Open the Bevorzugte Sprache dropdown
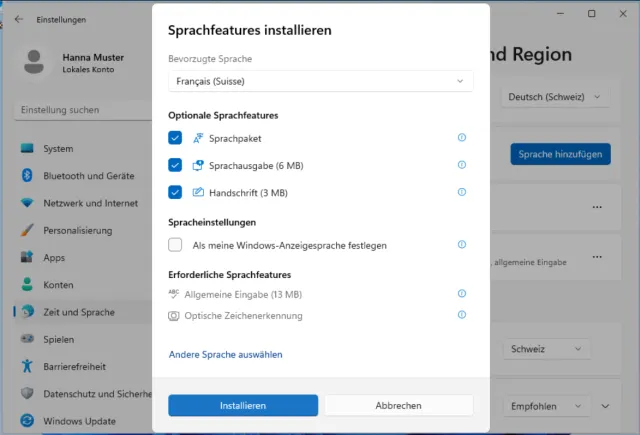Viewport: 640px width, 435px height. point(320,81)
